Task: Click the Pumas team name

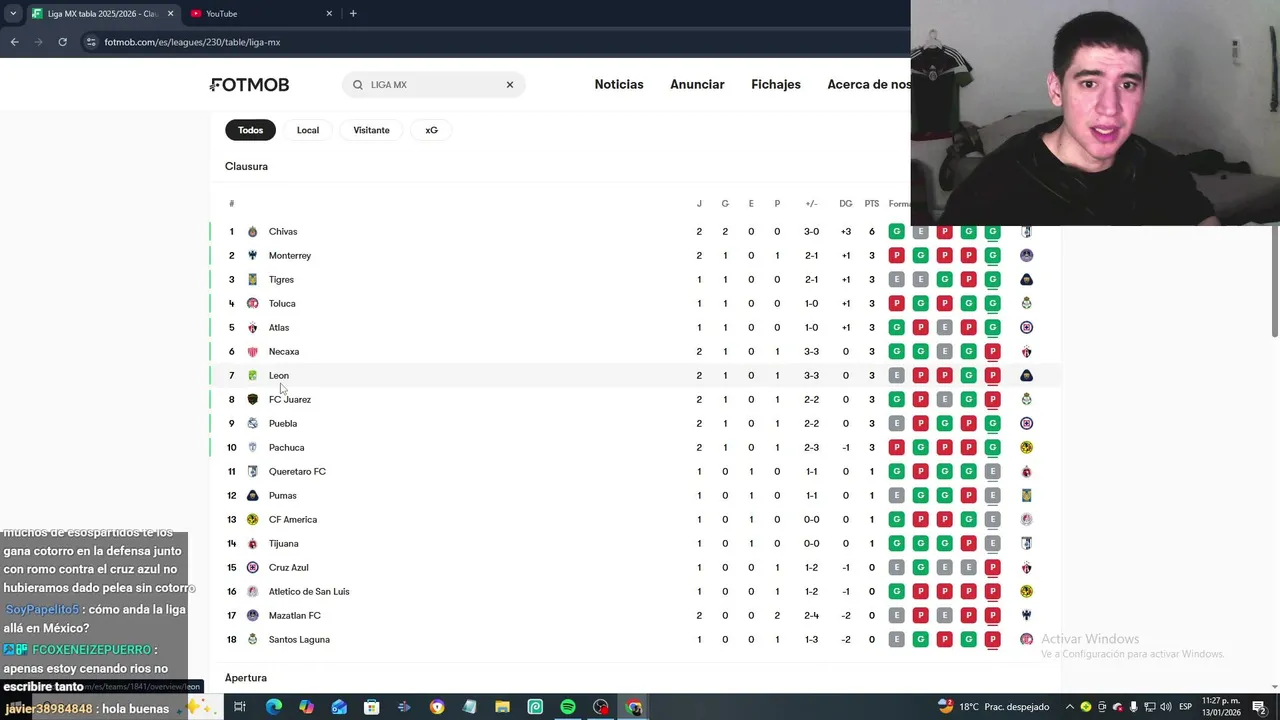Action: pos(283,496)
